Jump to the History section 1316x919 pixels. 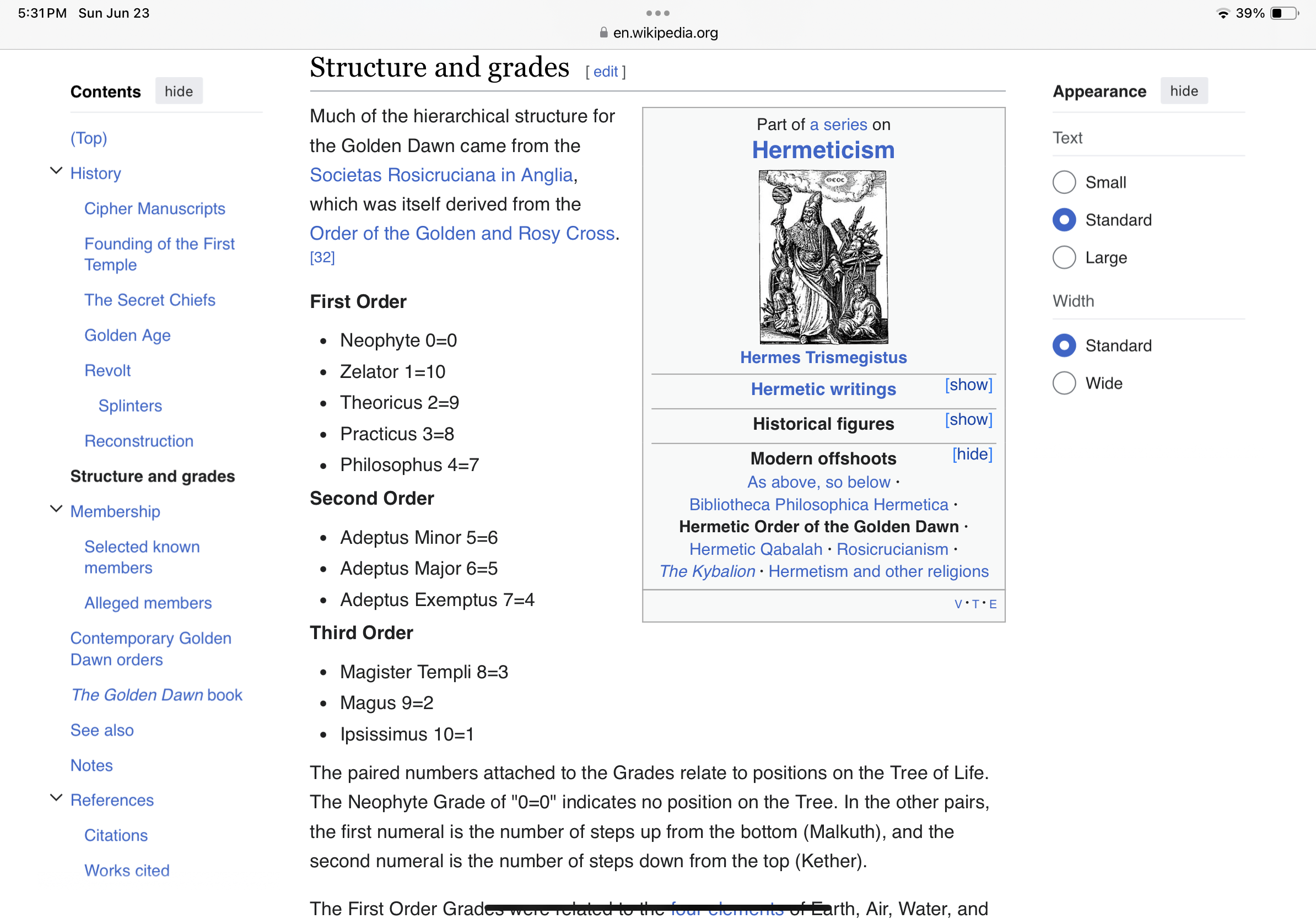(x=96, y=174)
